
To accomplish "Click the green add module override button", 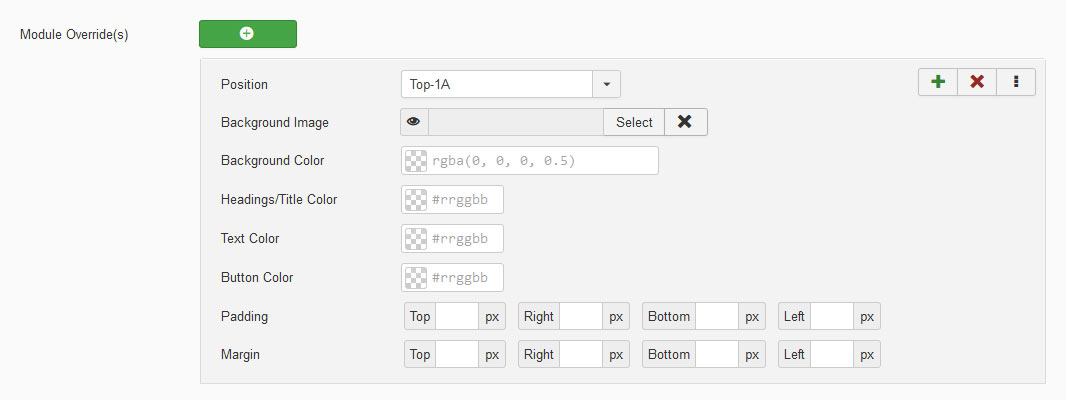I will tap(247, 34).
